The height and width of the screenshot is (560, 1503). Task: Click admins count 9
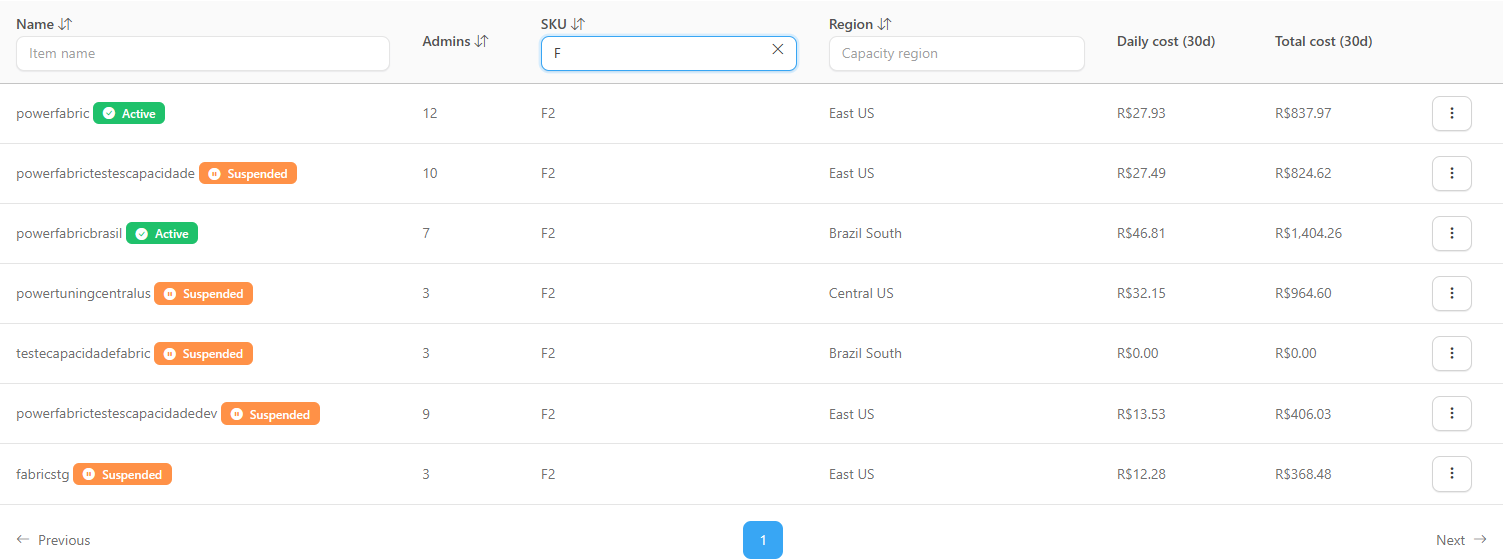[426, 414]
